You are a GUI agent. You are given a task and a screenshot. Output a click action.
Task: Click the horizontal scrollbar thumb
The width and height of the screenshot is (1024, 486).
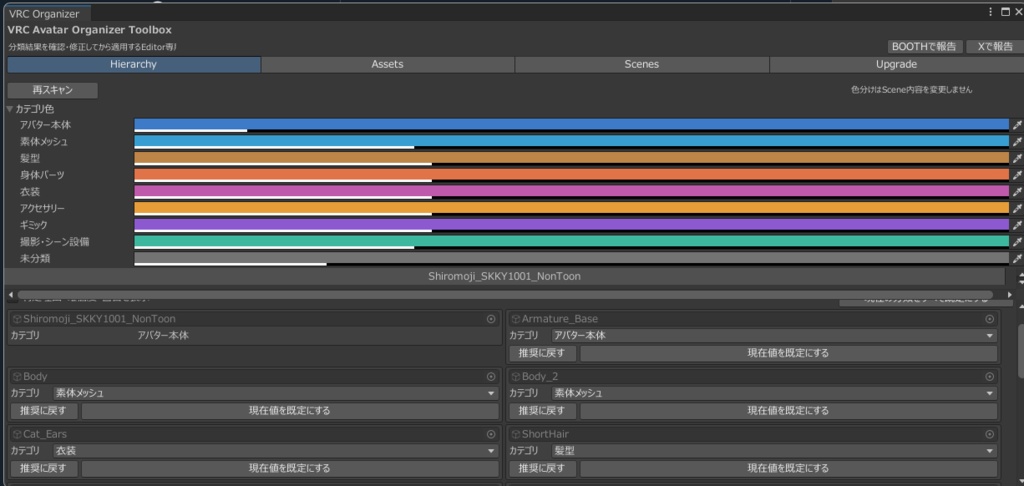click(x=505, y=295)
